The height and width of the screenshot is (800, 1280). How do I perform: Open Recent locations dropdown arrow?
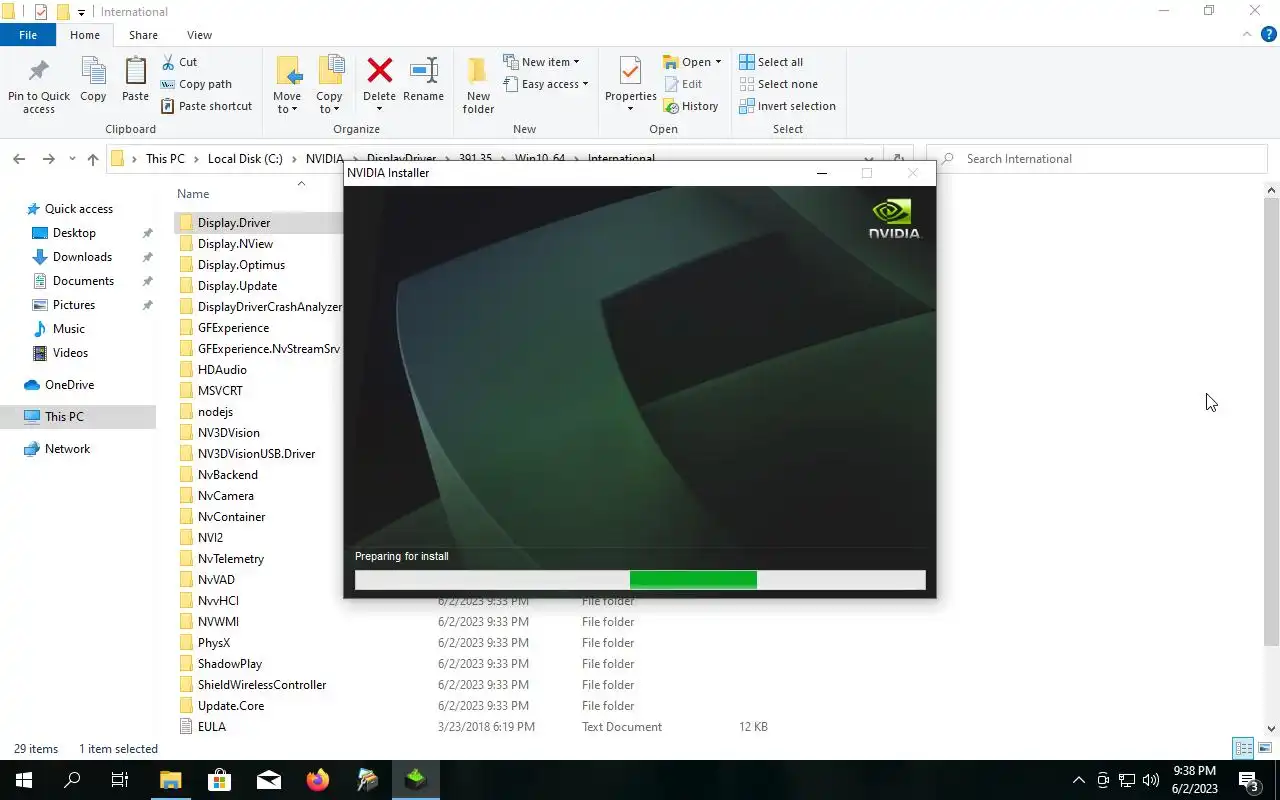(72, 159)
